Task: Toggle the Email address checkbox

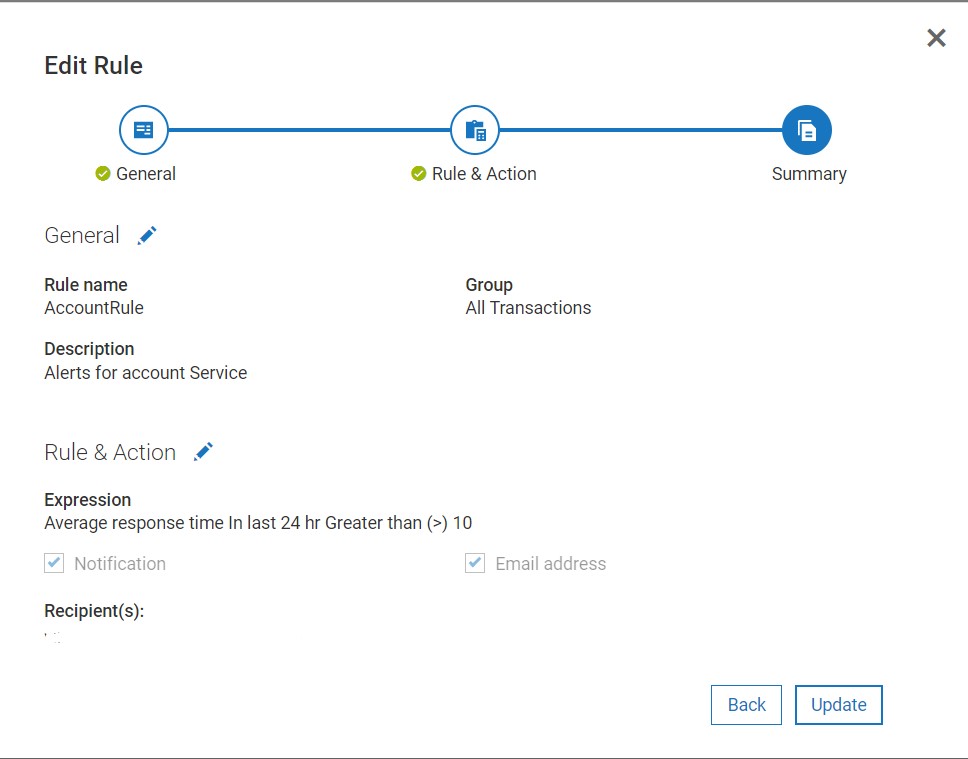Action: (475, 564)
